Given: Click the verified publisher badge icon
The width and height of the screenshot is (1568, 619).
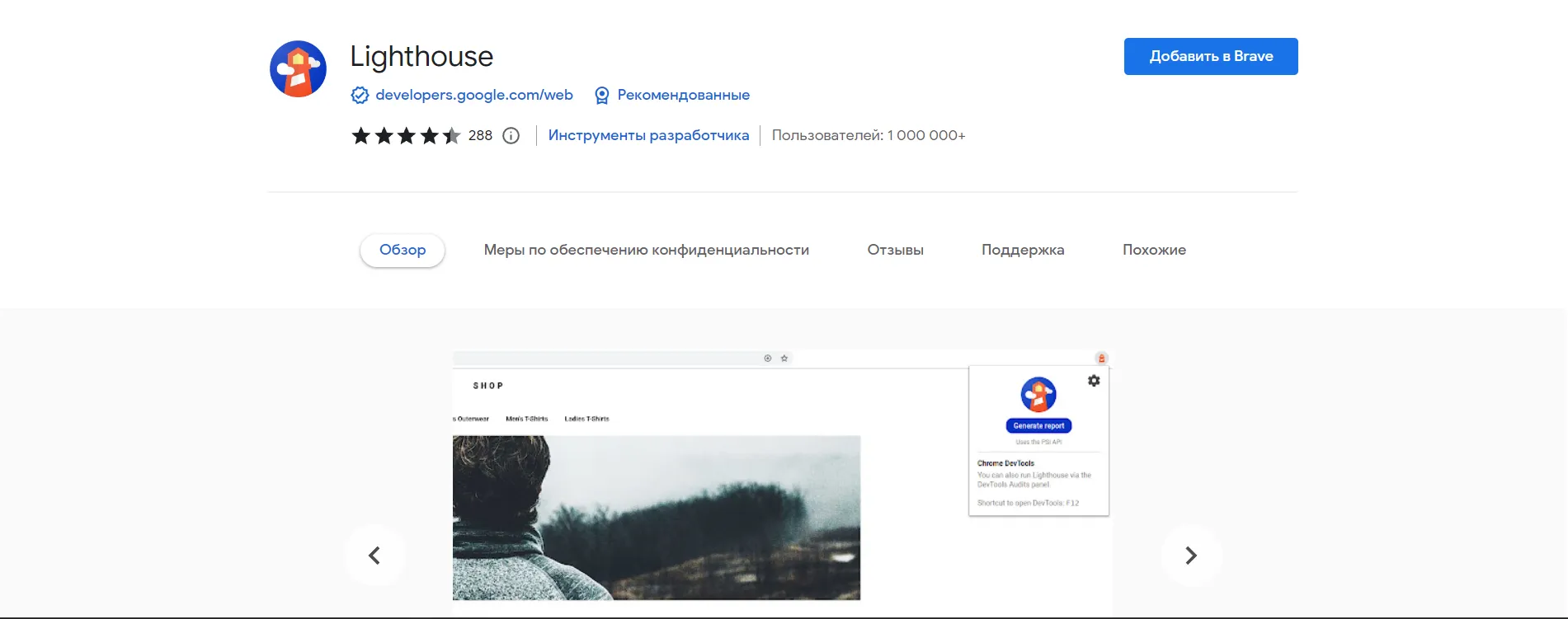Looking at the screenshot, I should pos(360,96).
